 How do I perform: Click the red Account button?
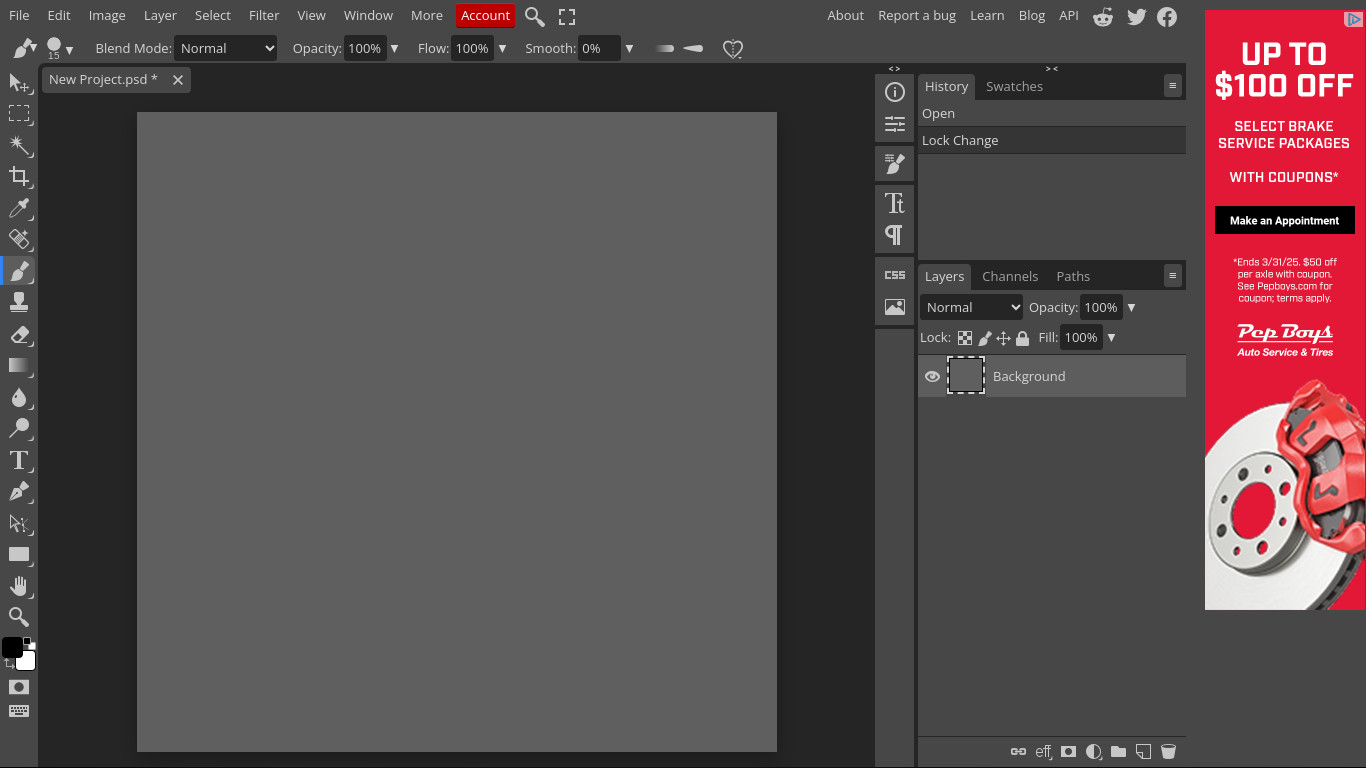(485, 15)
